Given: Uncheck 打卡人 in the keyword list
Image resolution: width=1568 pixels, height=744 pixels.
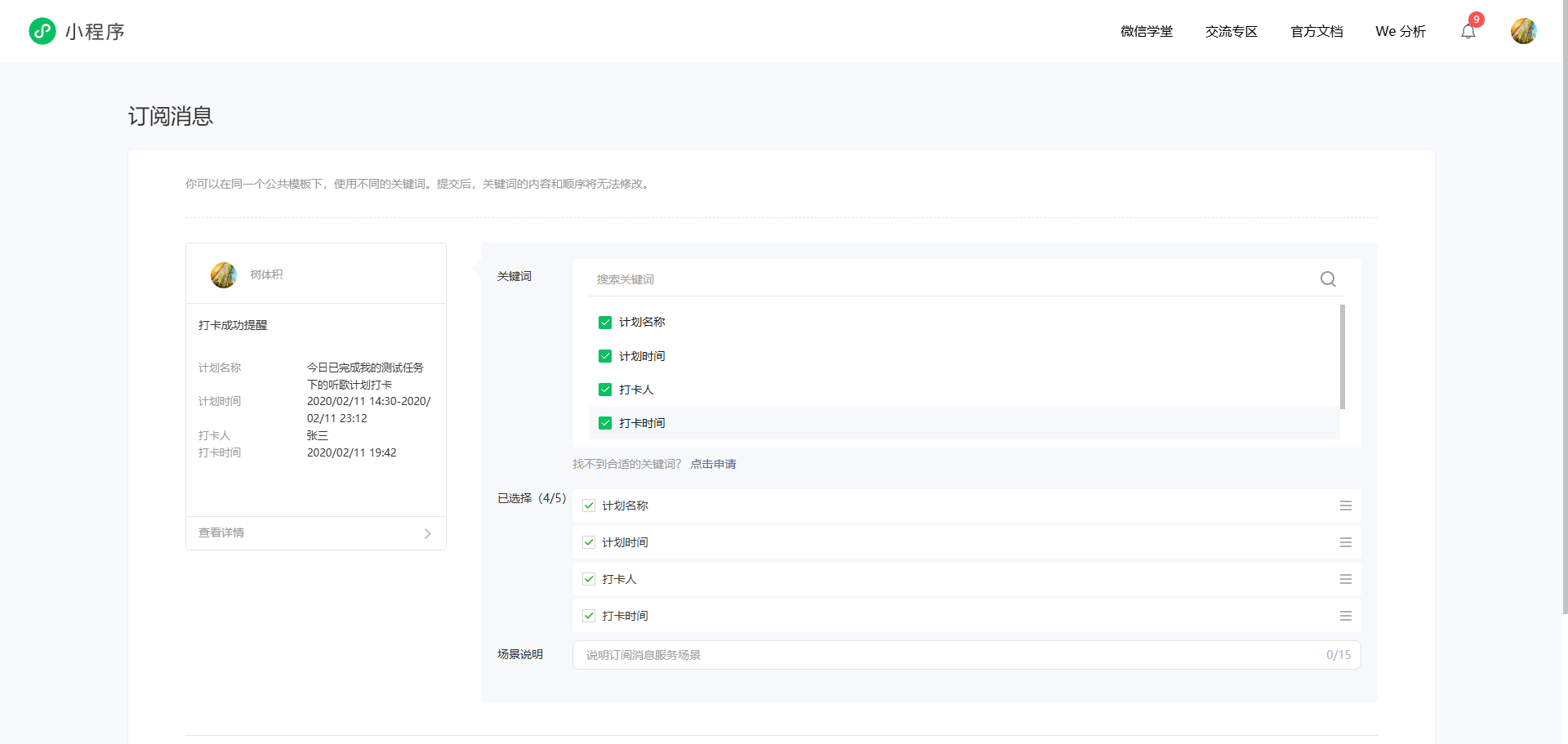Looking at the screenshot, I should pos(605,390).
